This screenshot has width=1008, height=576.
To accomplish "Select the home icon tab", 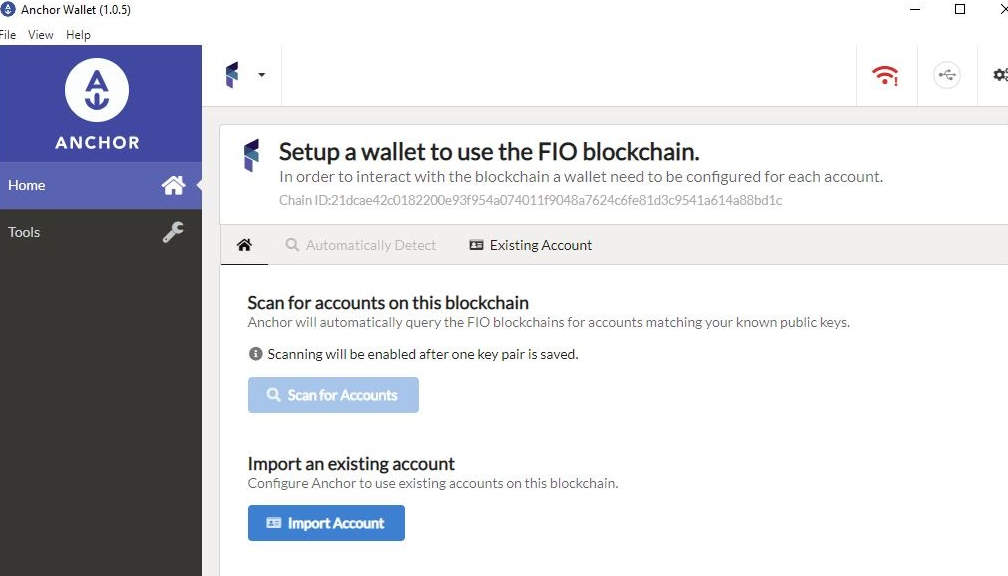I will pyautogui.click(x=244, y=245).
